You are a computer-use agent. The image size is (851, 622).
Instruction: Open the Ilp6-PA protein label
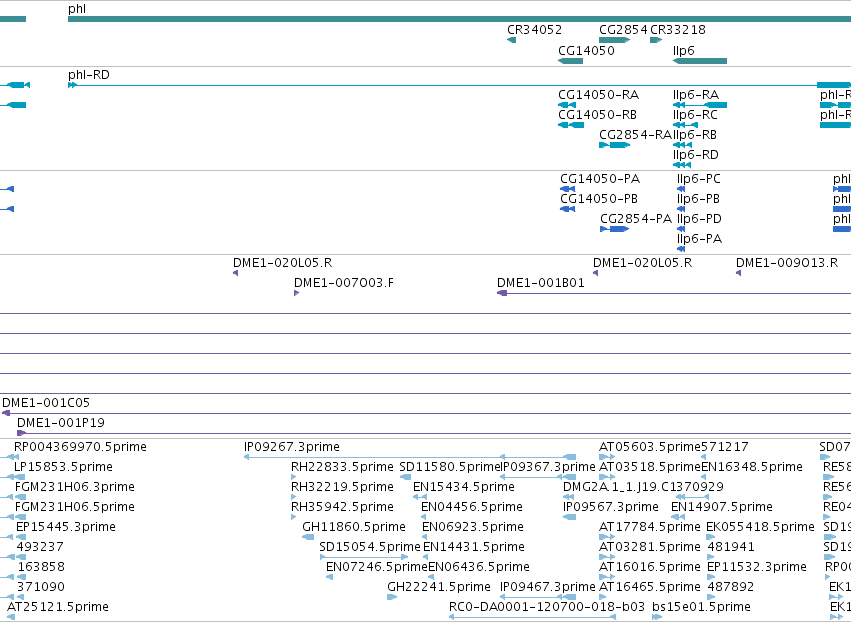699,239
